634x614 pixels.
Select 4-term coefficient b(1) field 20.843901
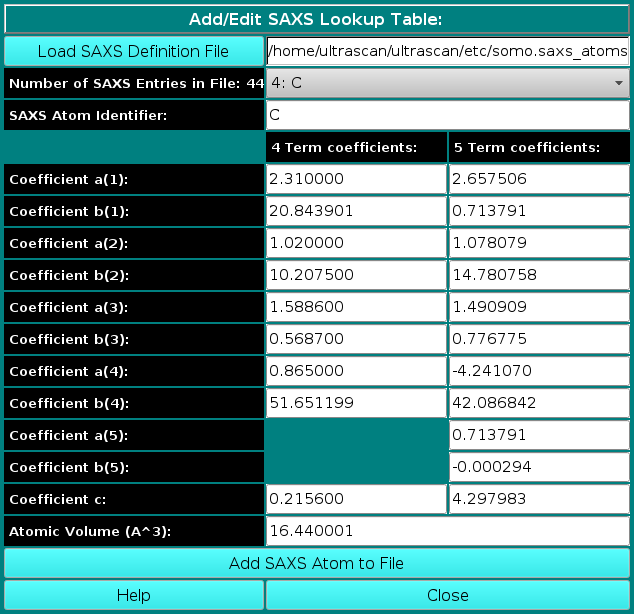pyautogui.click(x=355, y=211)
